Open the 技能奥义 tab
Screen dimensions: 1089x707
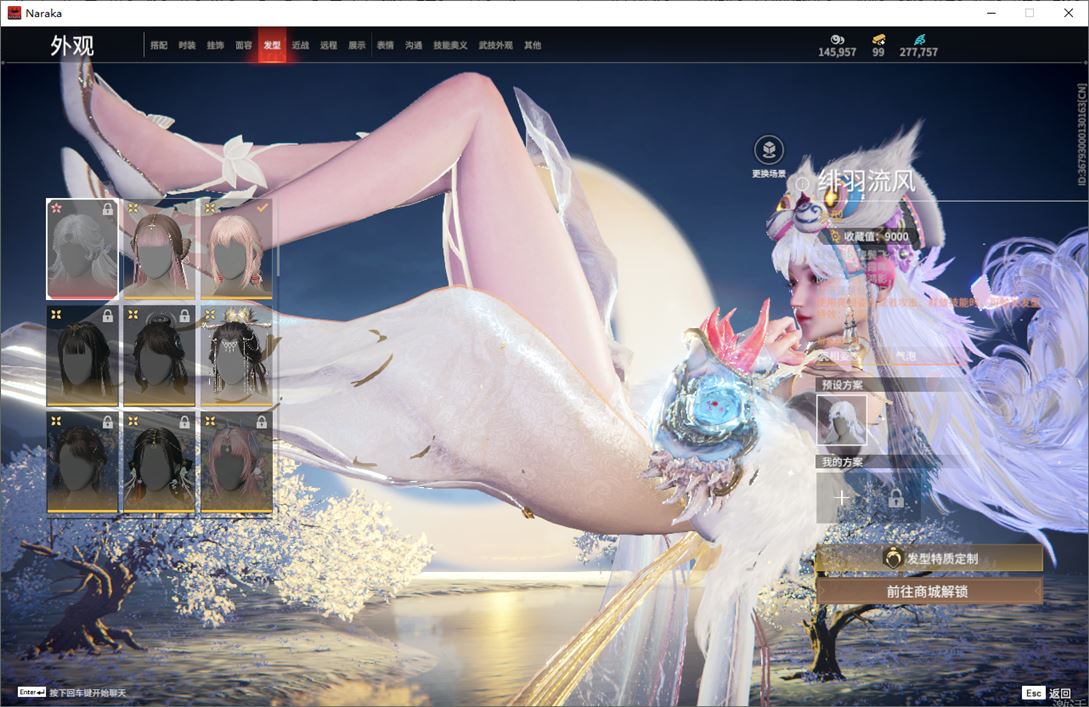450,45
